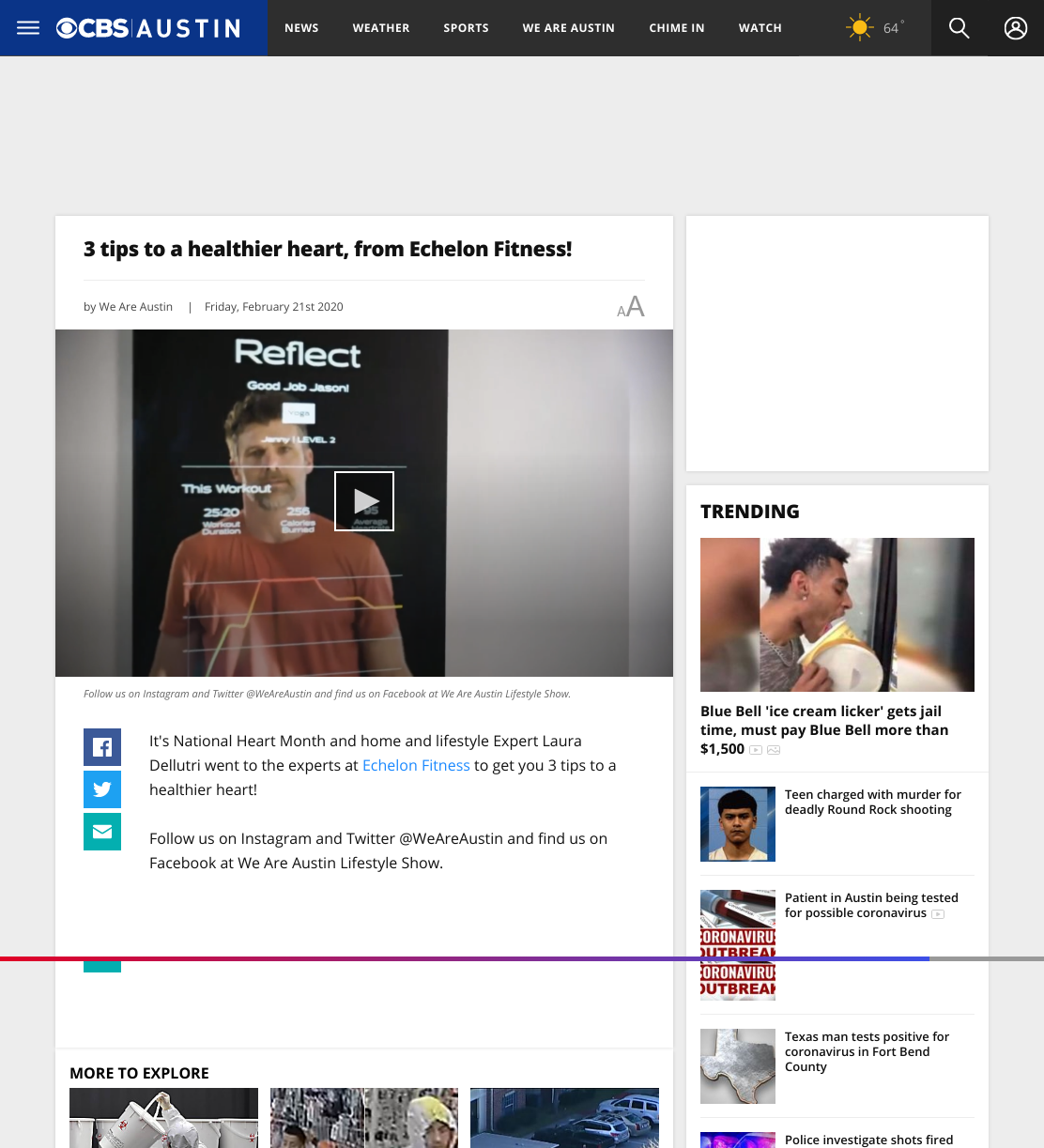Open the News menu

point(301,28)
